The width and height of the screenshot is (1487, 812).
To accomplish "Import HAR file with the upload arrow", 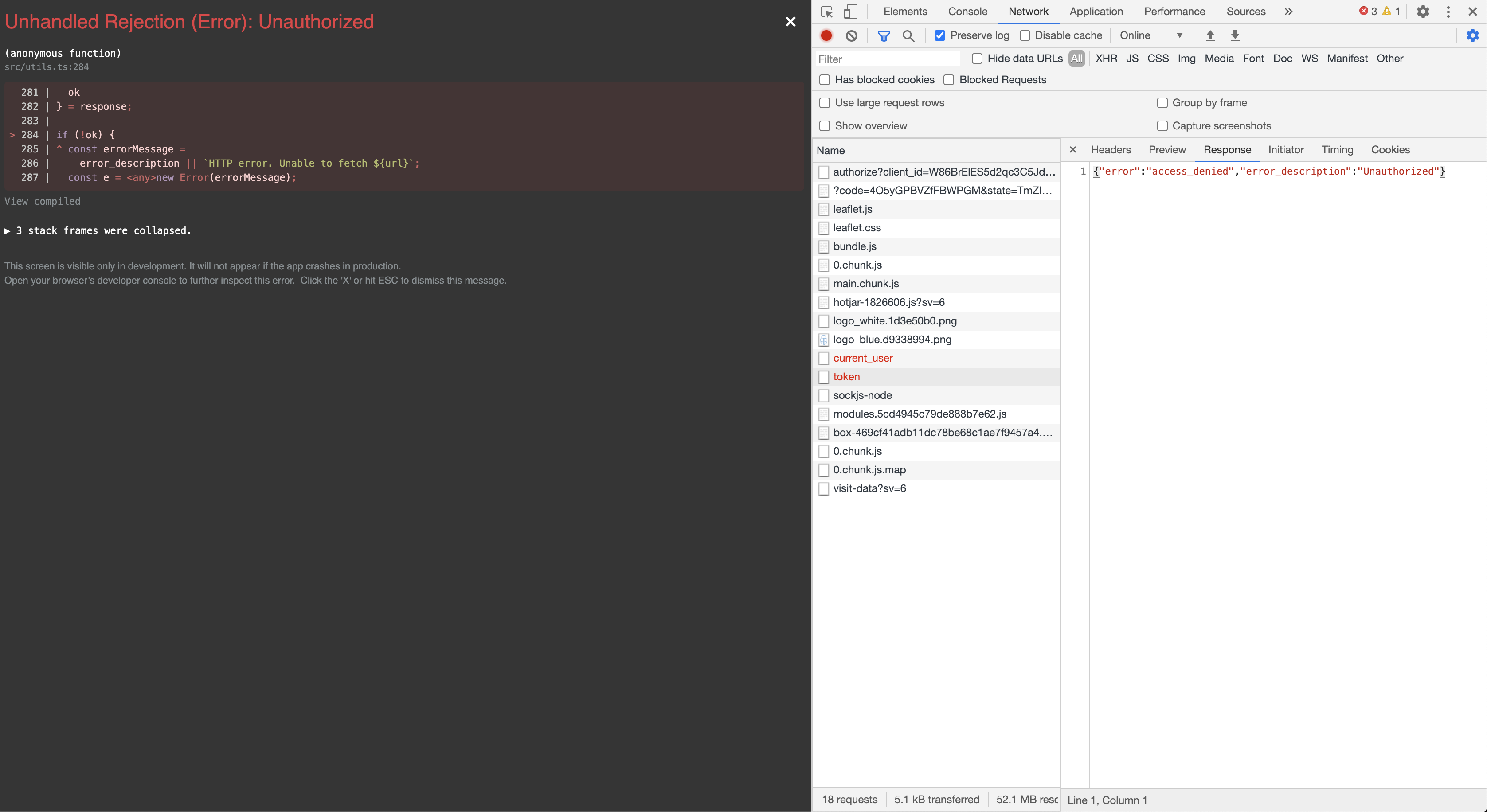I will [1210, 36].
